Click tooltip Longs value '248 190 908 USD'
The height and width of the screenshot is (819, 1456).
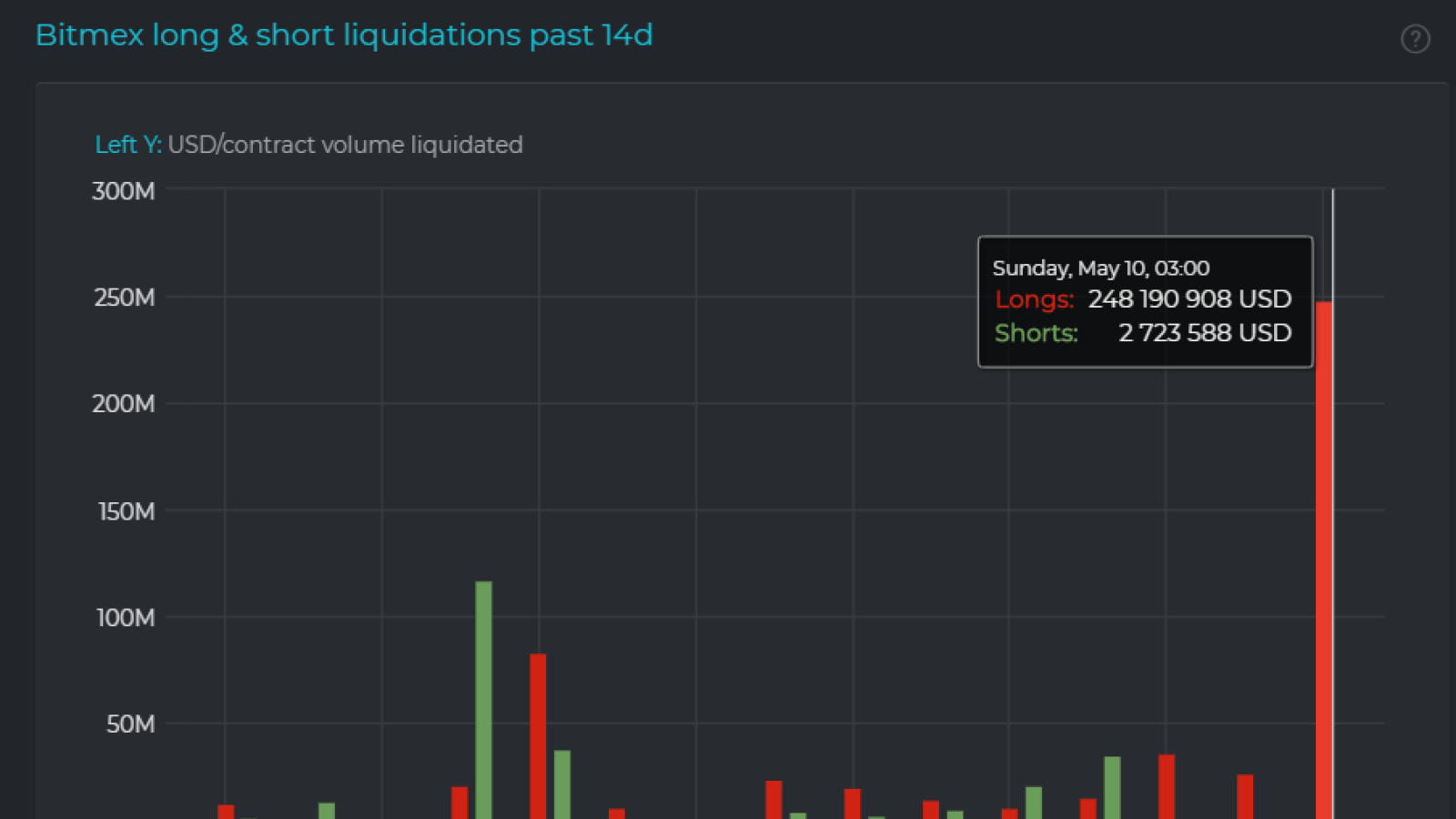(1189, 298)
